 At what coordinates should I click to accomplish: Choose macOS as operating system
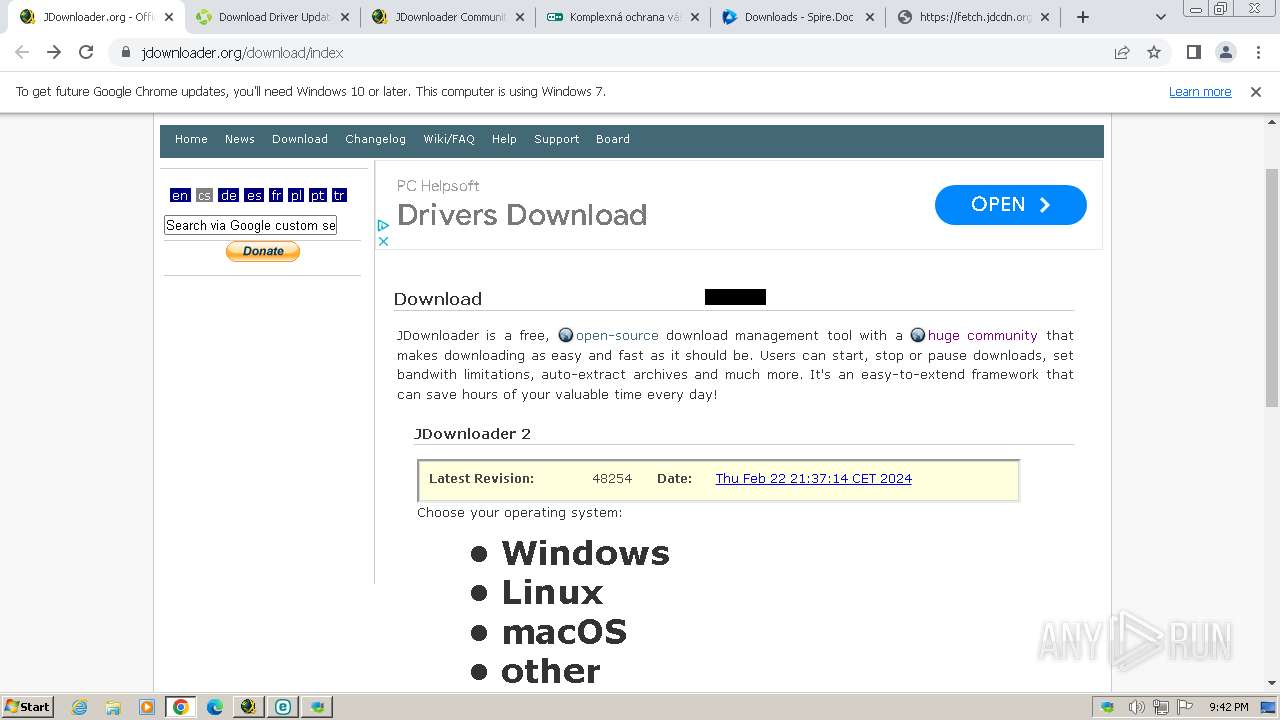pos(564,632)
